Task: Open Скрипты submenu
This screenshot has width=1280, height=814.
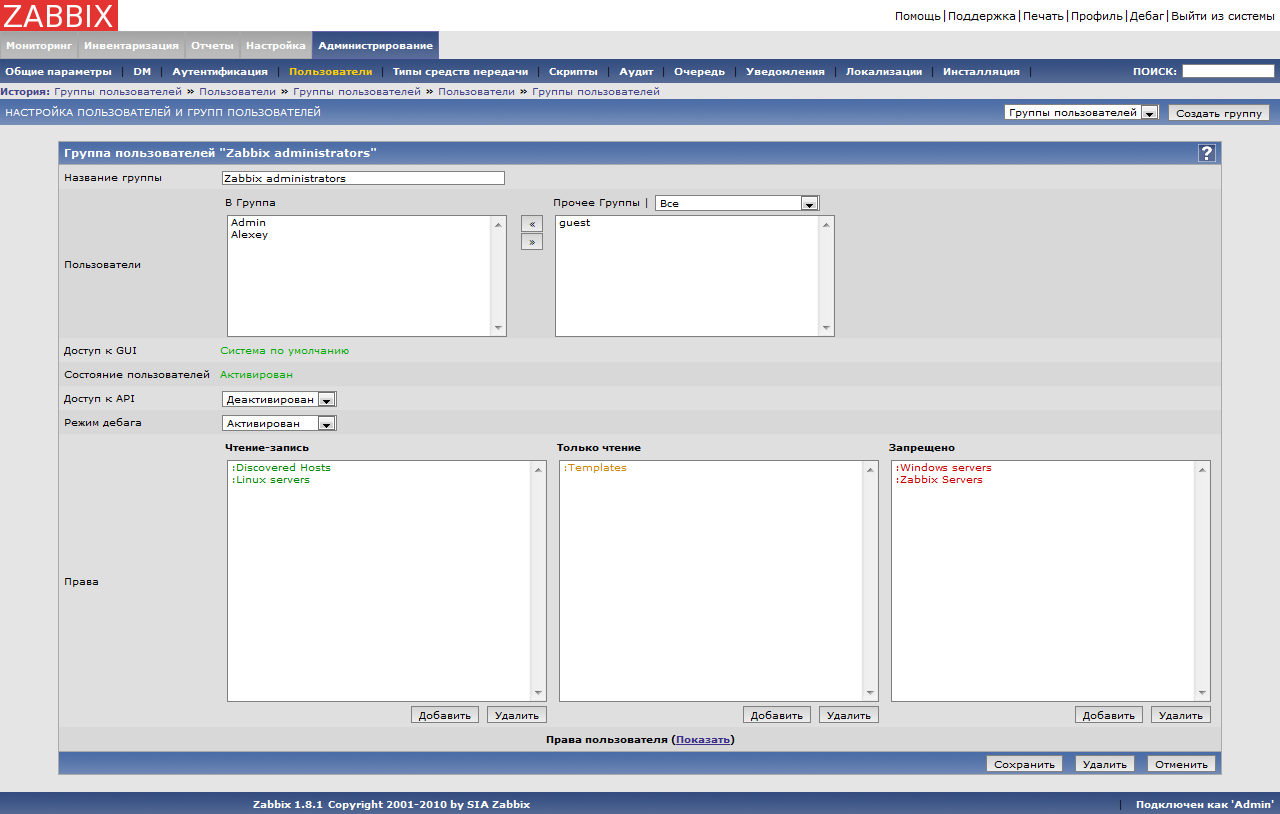Action: pos(573,72)
